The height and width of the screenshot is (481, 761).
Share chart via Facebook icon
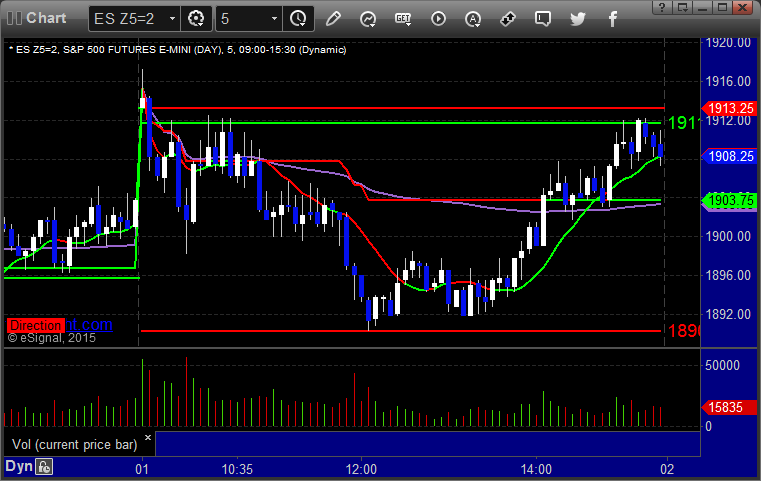(613, 19)
